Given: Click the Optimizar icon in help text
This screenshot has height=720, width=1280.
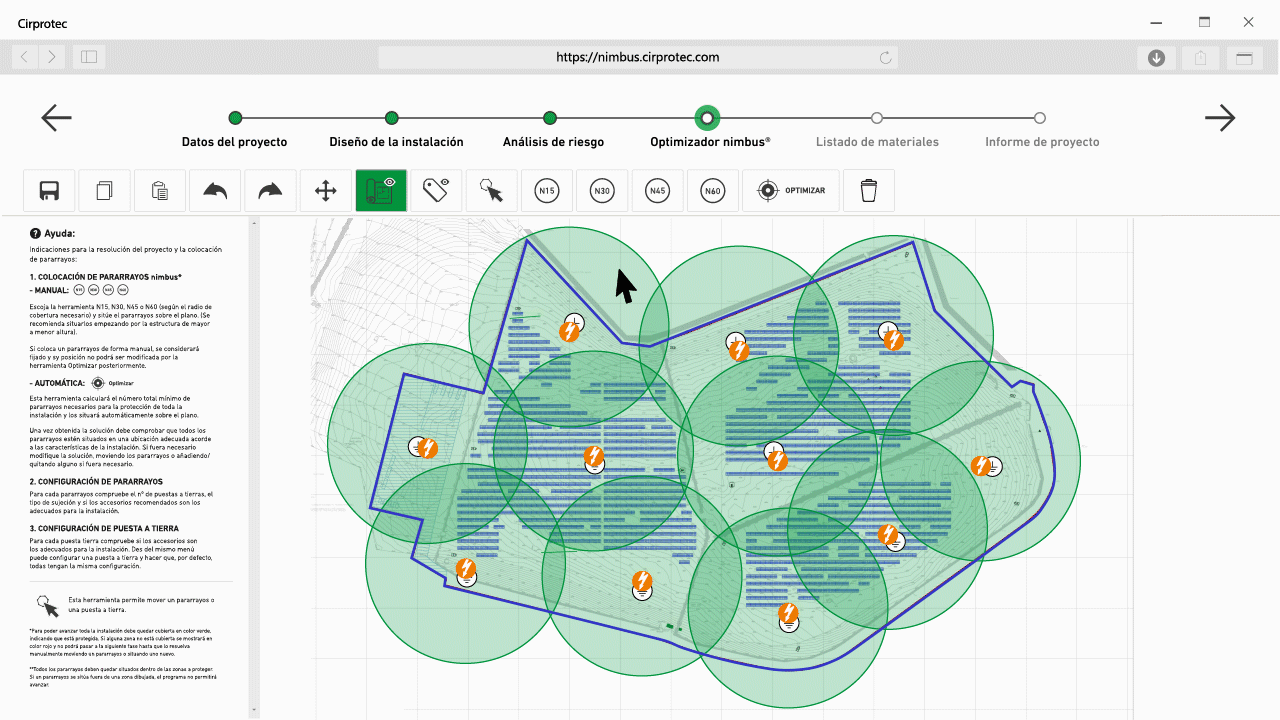Looking at the screenshot, I should (x=98, y=382).
